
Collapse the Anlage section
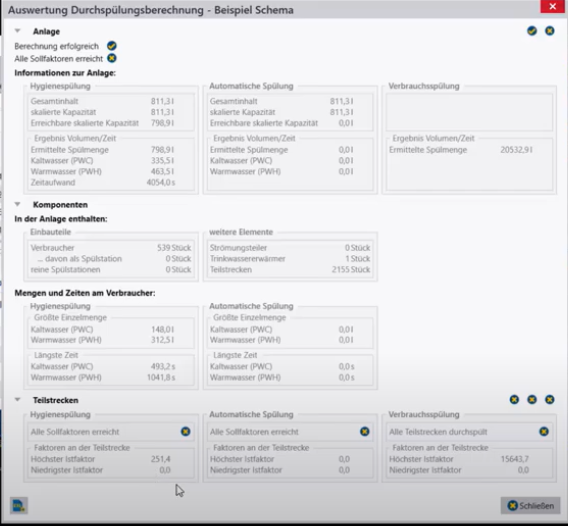coord(17,31)
